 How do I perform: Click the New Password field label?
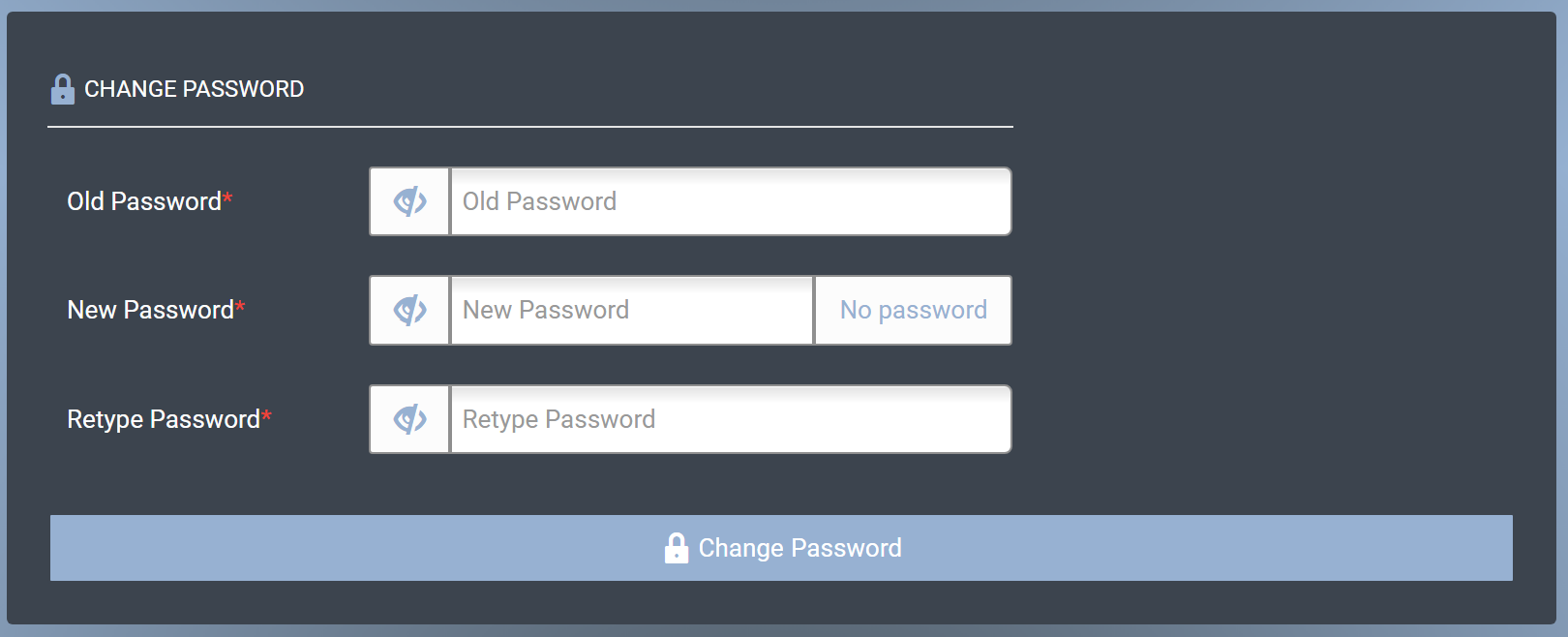pos(150,310)
